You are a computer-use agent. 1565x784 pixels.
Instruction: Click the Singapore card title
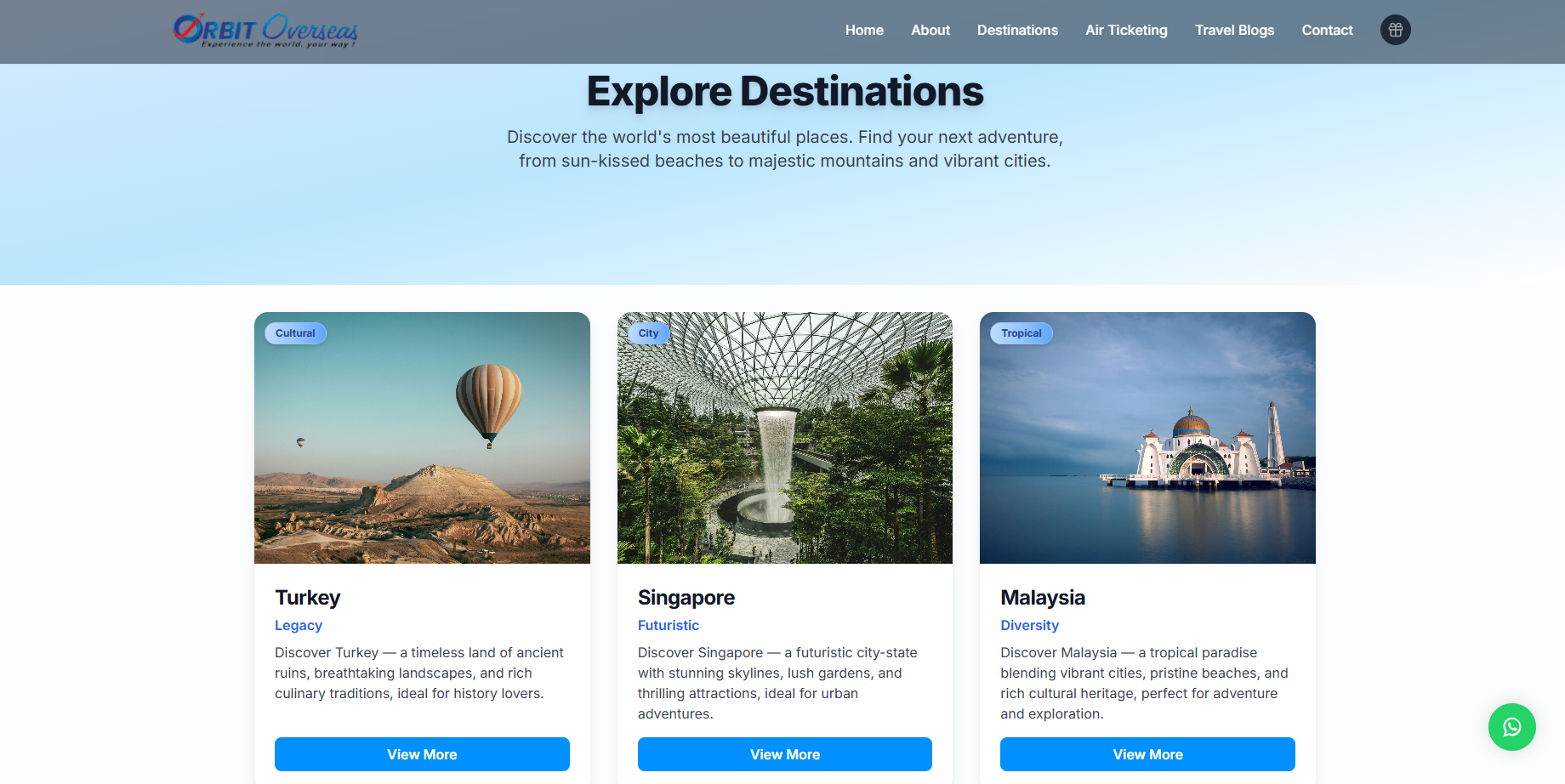click(x=686, y=598)
